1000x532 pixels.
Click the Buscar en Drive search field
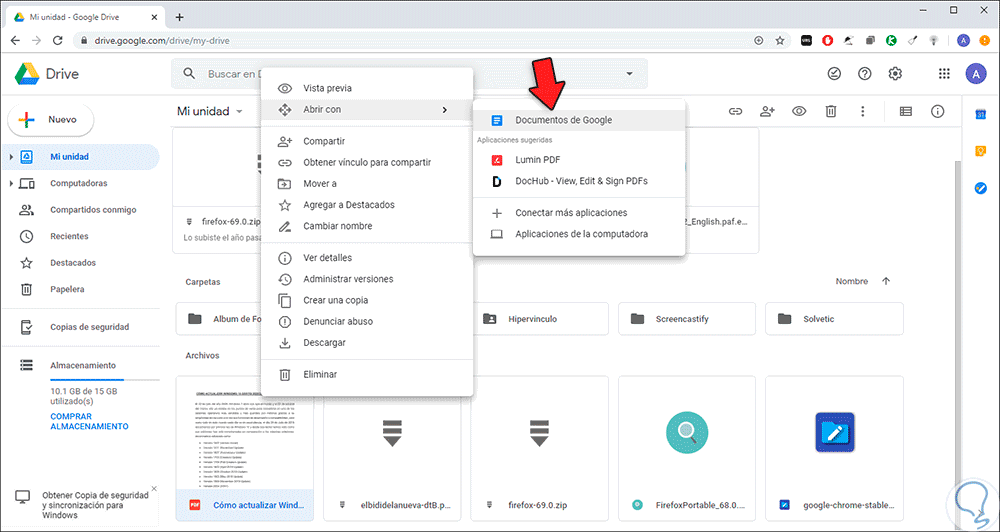click(x=408, y=74)
